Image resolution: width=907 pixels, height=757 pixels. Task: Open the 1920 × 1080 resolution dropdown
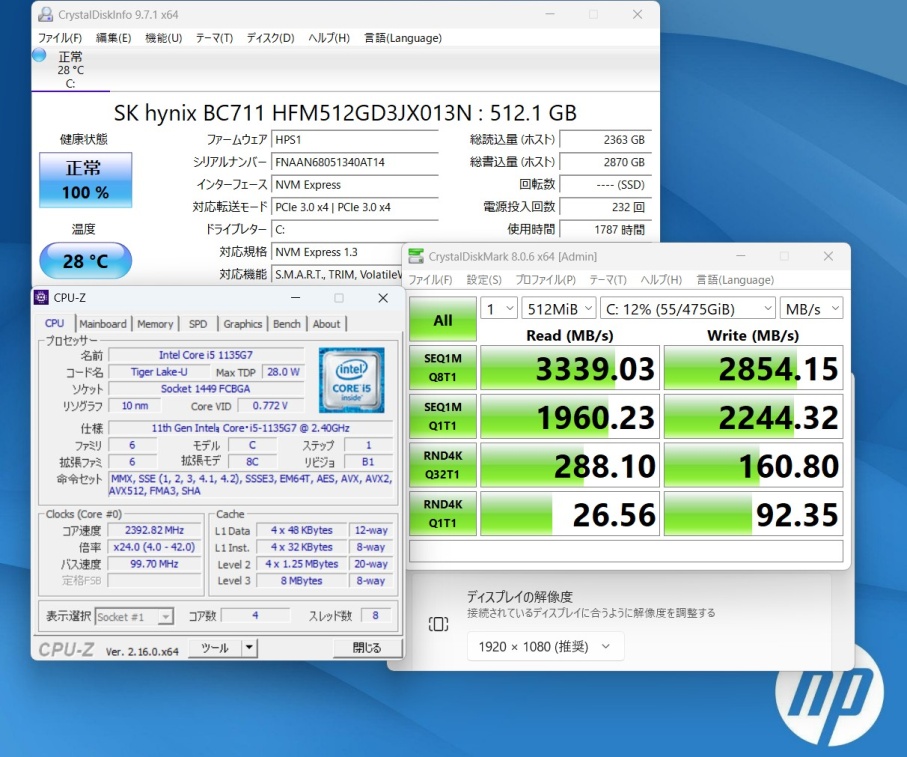click(545, 647)
